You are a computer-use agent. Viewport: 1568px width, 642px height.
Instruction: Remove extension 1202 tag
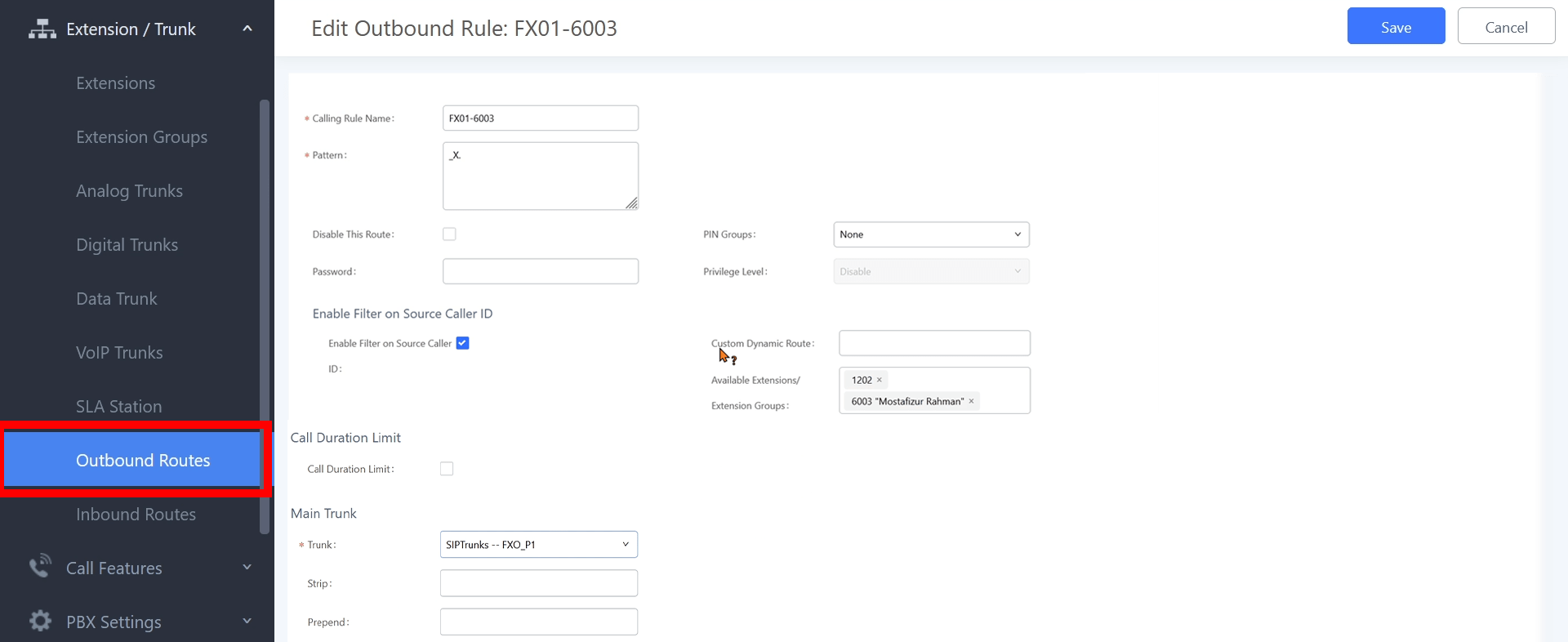(880, 380)
